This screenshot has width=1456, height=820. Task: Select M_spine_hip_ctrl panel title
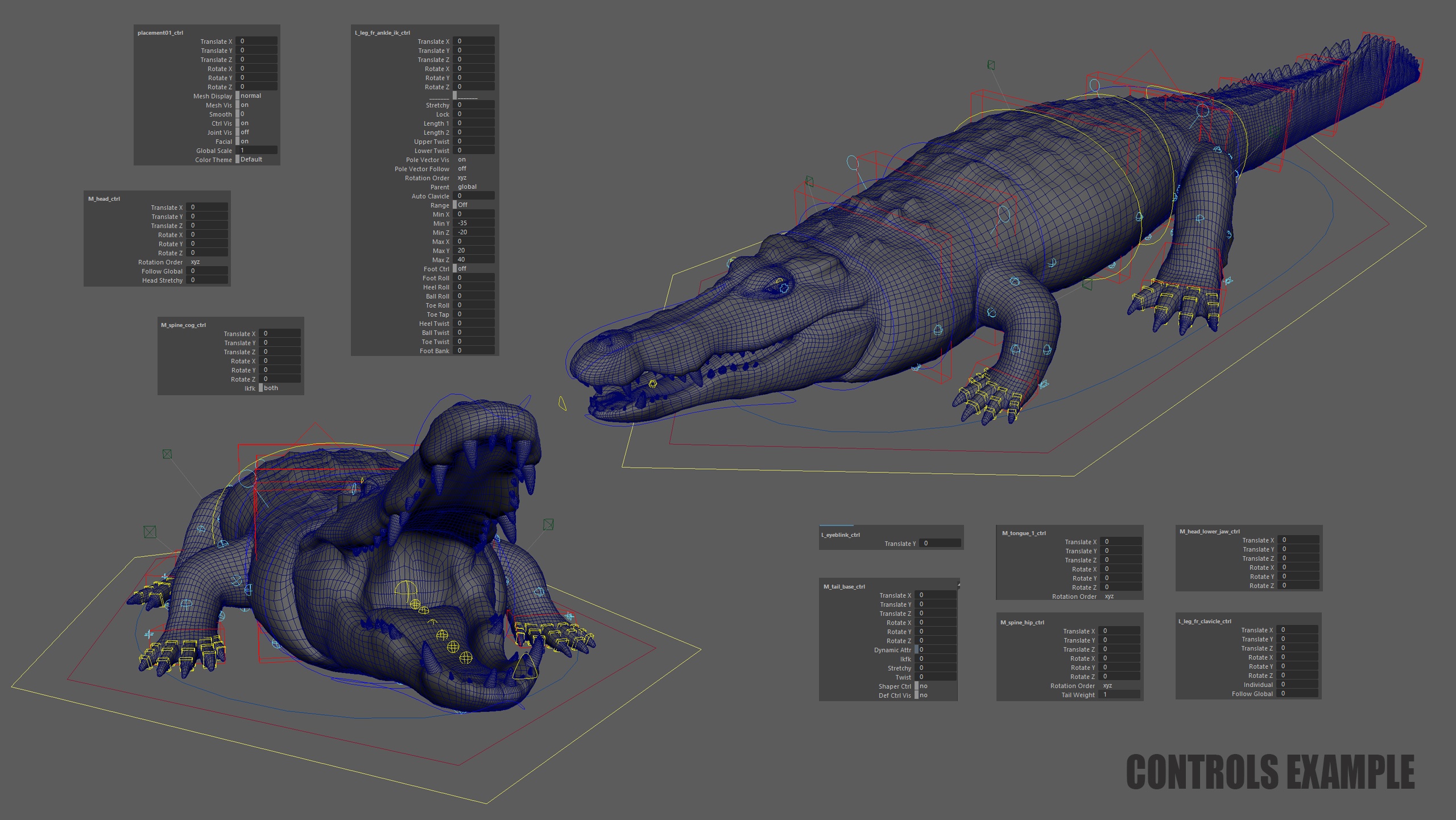[x=1022, y=623]
